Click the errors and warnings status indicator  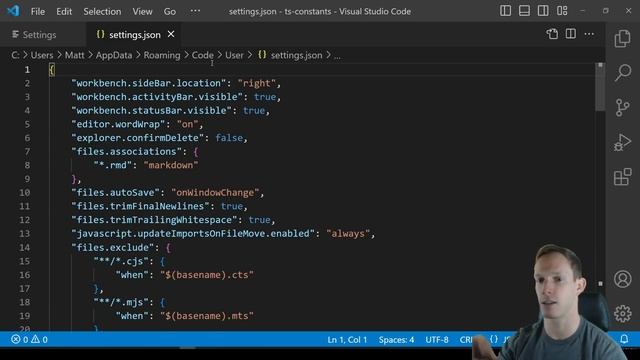29,340
